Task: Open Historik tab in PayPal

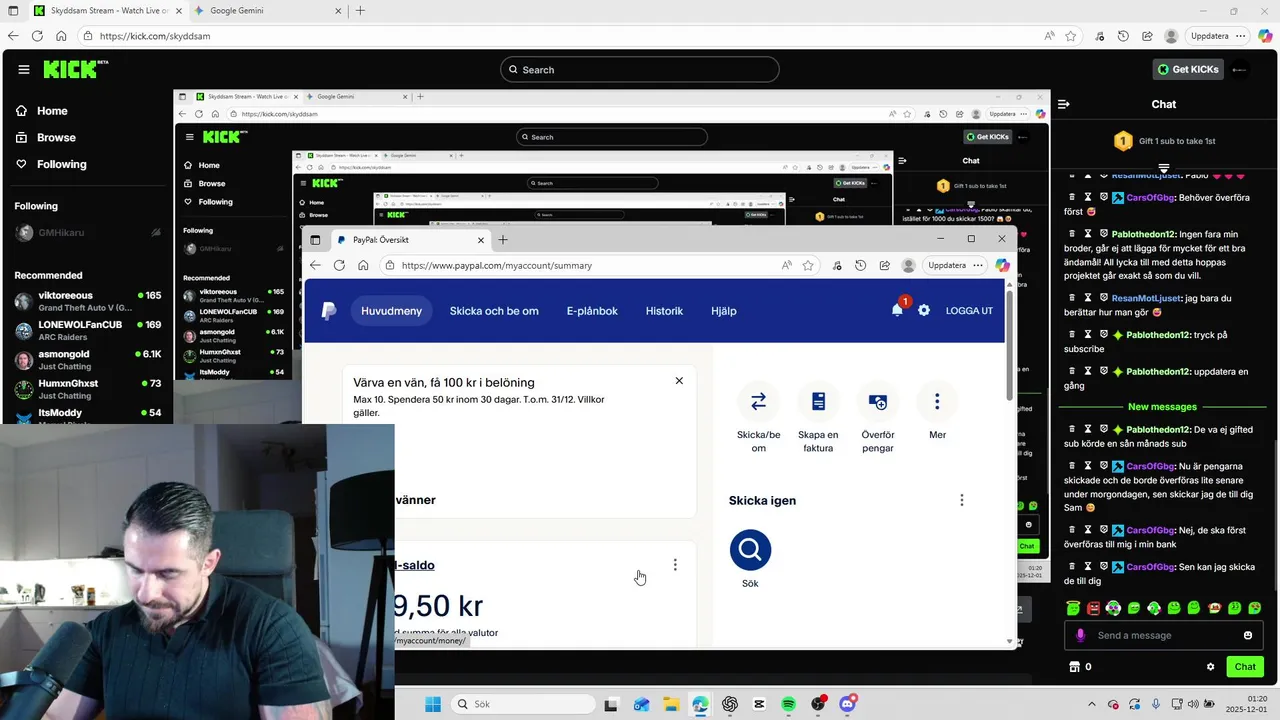Action: pos(664,311)
